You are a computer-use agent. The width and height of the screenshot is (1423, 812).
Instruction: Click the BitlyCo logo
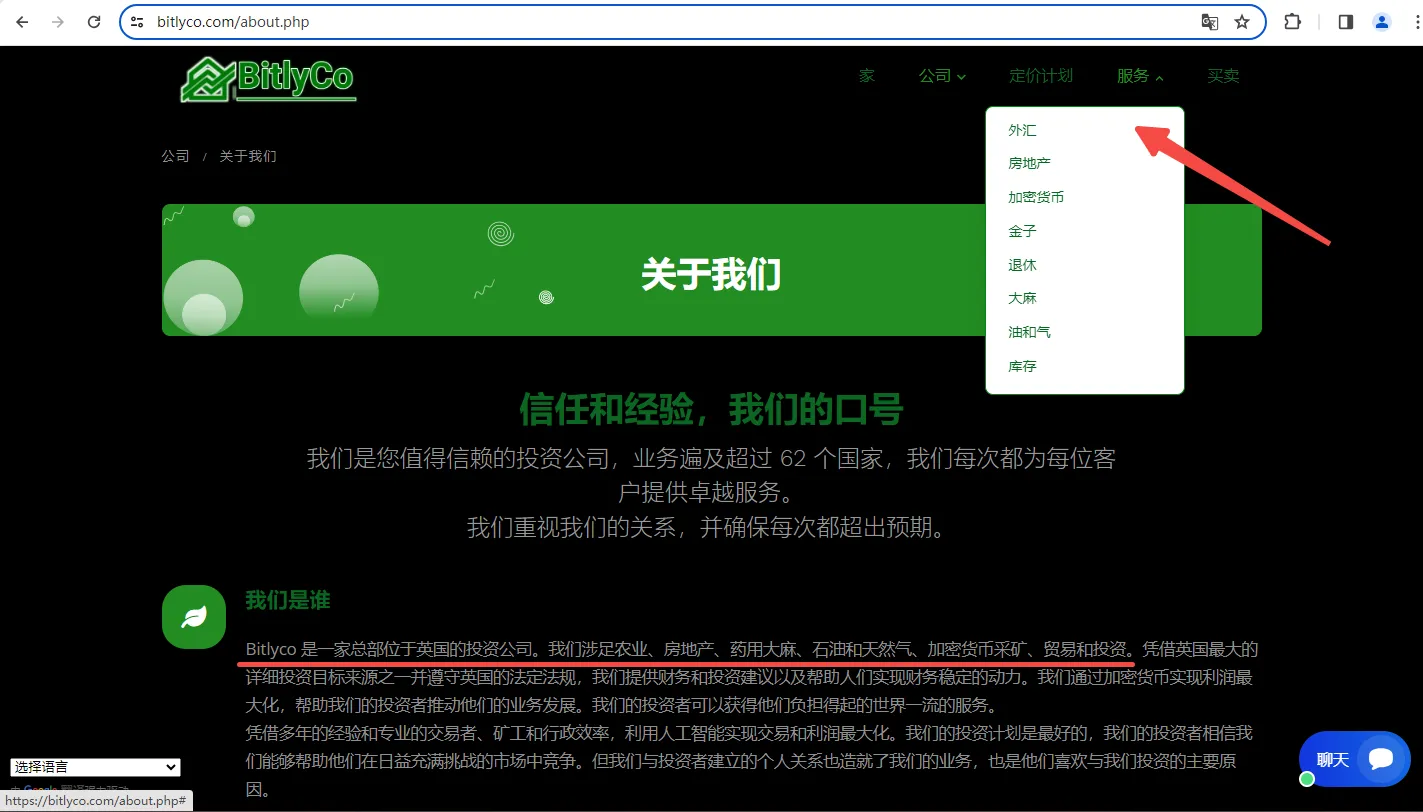268,79
